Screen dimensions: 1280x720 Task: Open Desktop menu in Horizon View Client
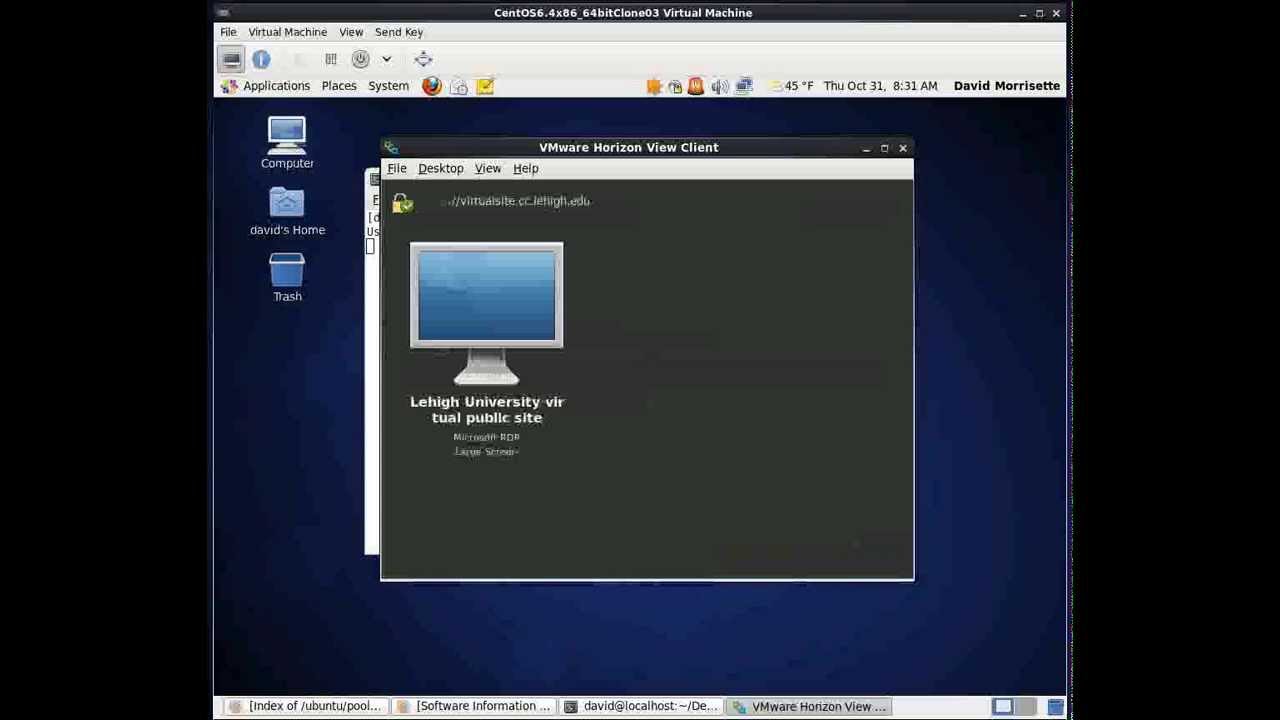[x=441, y=168]
